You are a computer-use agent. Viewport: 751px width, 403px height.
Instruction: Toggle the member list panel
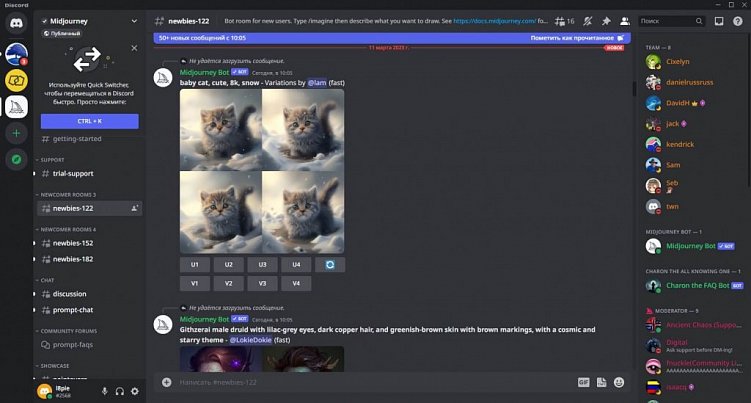(x=625, y=21)
